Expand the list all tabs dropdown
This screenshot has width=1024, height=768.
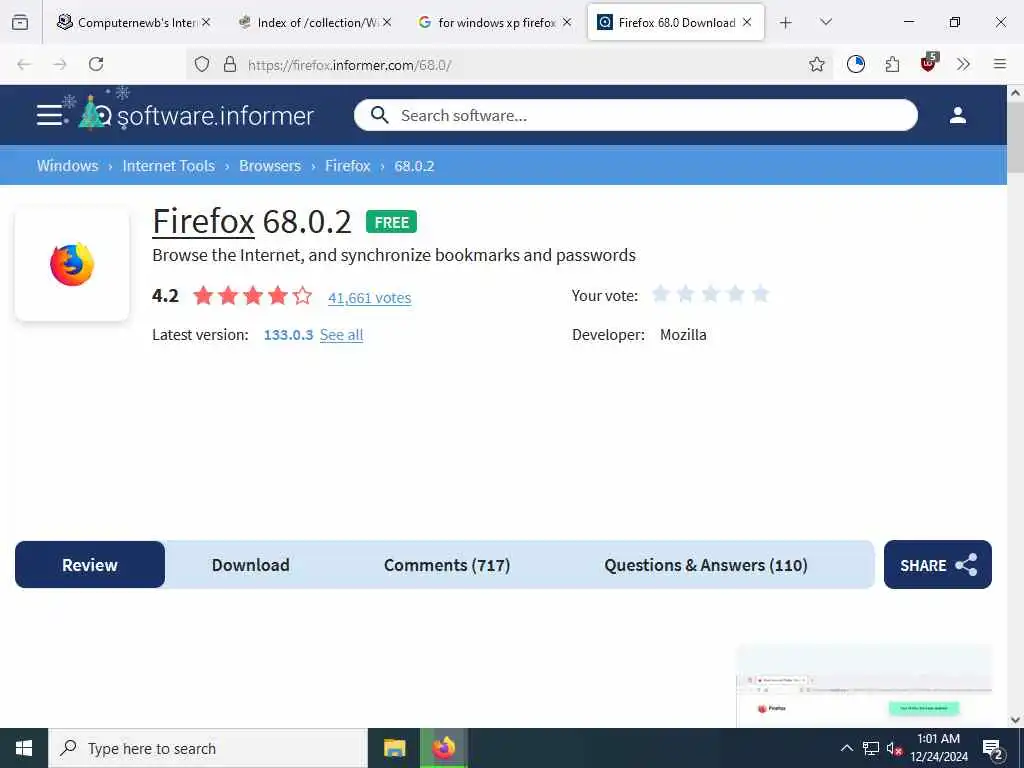[x=825, y=22]
